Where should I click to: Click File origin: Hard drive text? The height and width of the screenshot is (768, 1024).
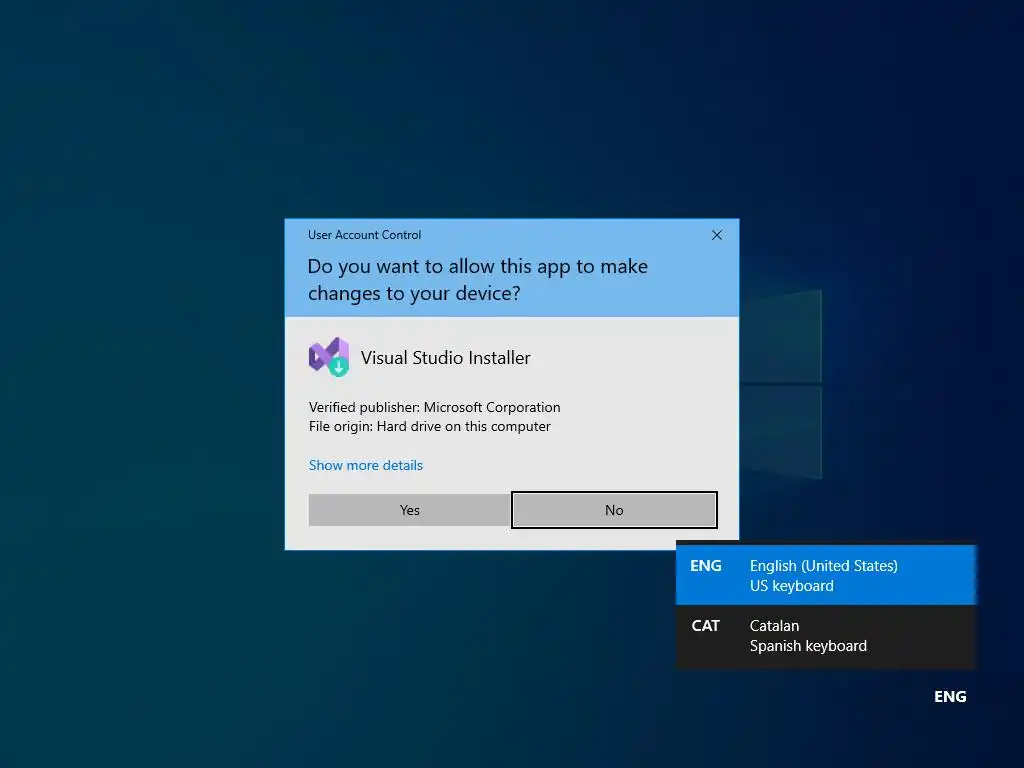(x=430, y=426)
